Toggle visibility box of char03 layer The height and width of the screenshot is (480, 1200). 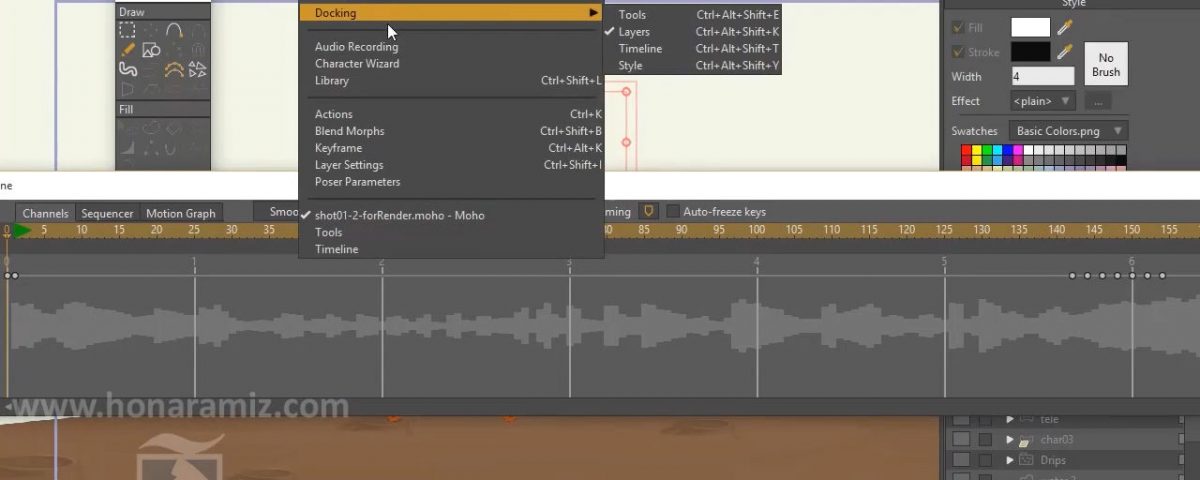point(961,440)
